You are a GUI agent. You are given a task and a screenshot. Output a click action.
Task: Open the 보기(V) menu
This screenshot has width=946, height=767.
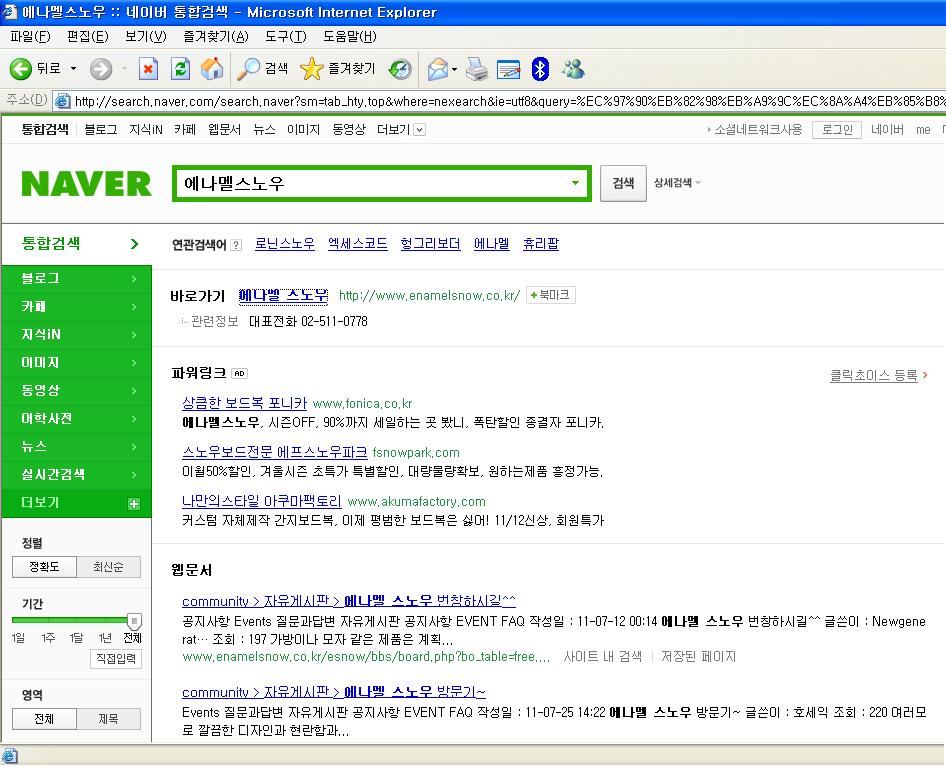coord(145,37)
